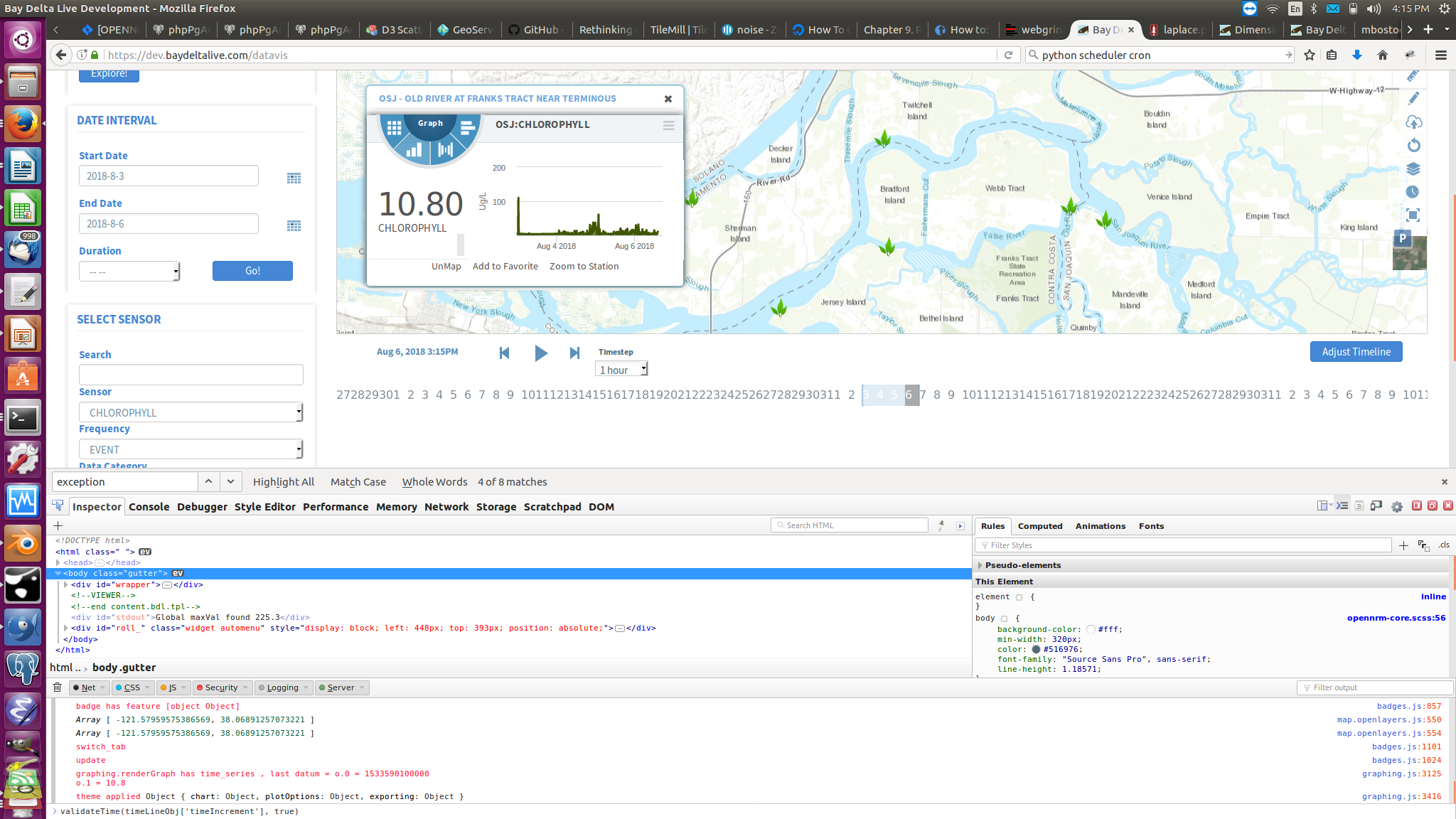Switch to GitHub browser tab

(535, 29)
